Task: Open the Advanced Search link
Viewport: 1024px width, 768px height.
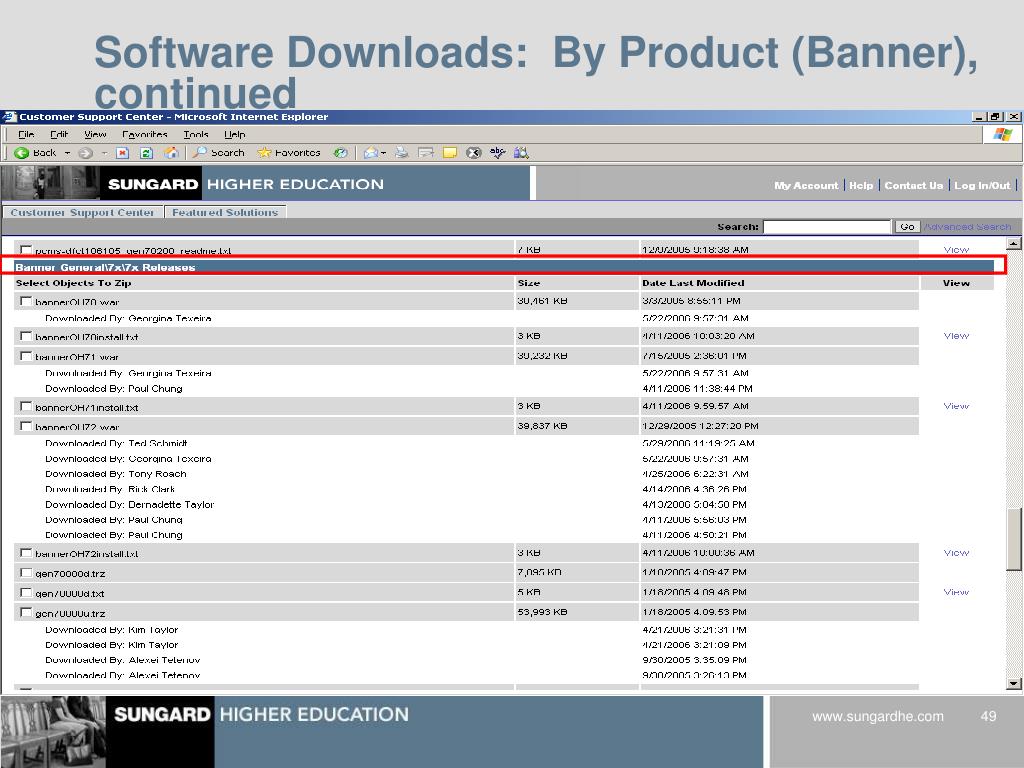Action: pos(968,227)
